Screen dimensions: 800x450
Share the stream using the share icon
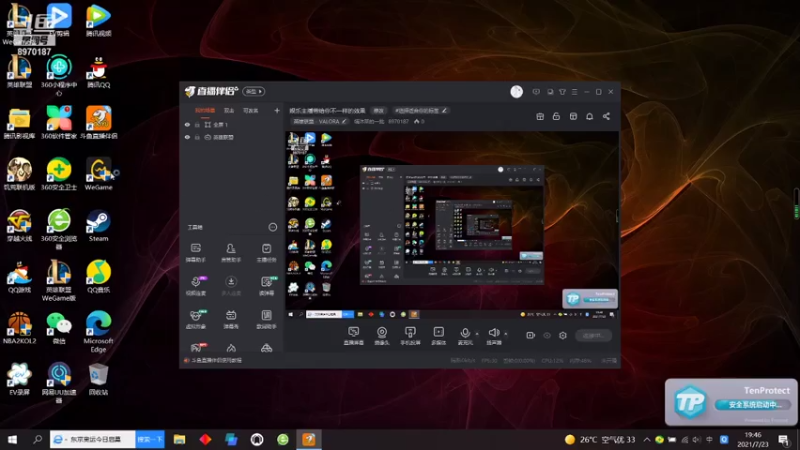pos(606,116)
